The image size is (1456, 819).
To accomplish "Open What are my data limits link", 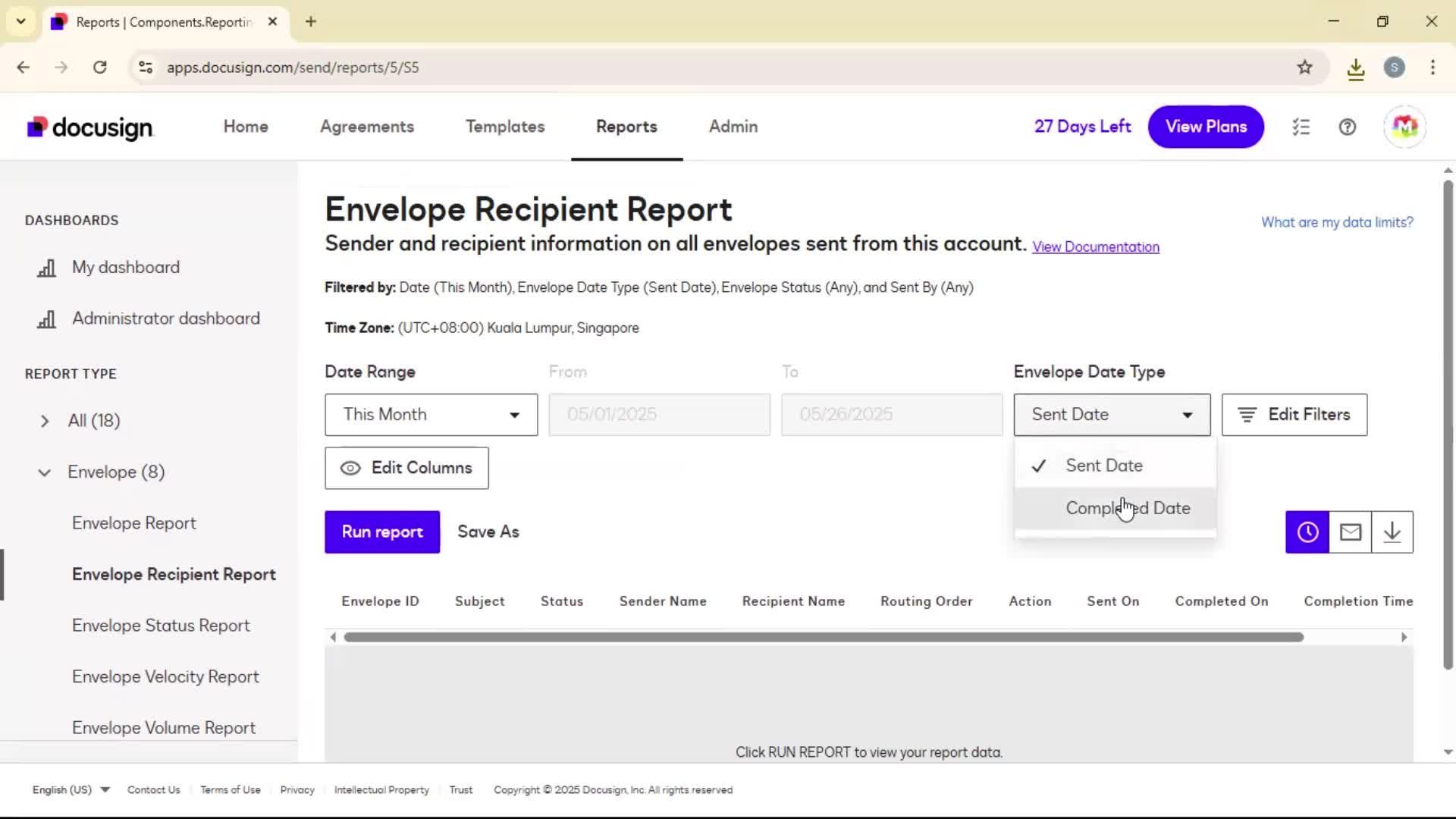I will [x=1337, y=222].
